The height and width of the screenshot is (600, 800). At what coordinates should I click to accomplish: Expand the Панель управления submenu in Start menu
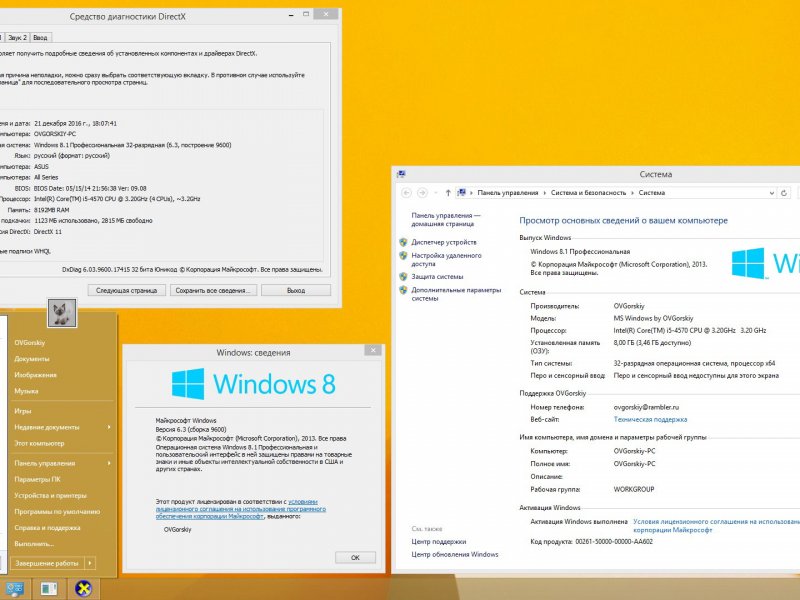point(109,463)
